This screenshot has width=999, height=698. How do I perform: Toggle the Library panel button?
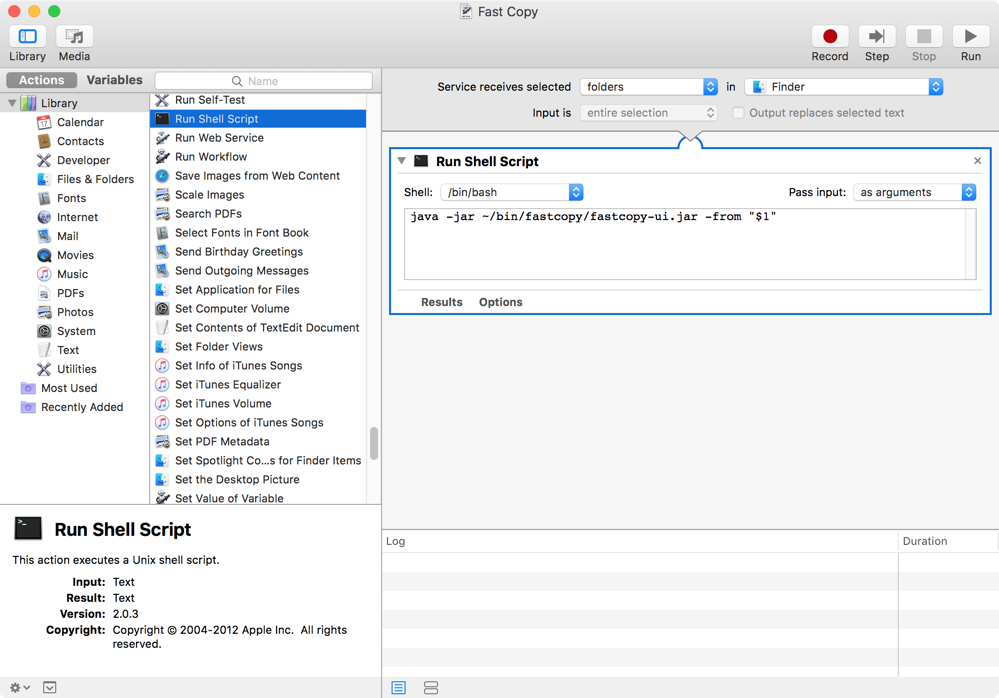[27, 36]
